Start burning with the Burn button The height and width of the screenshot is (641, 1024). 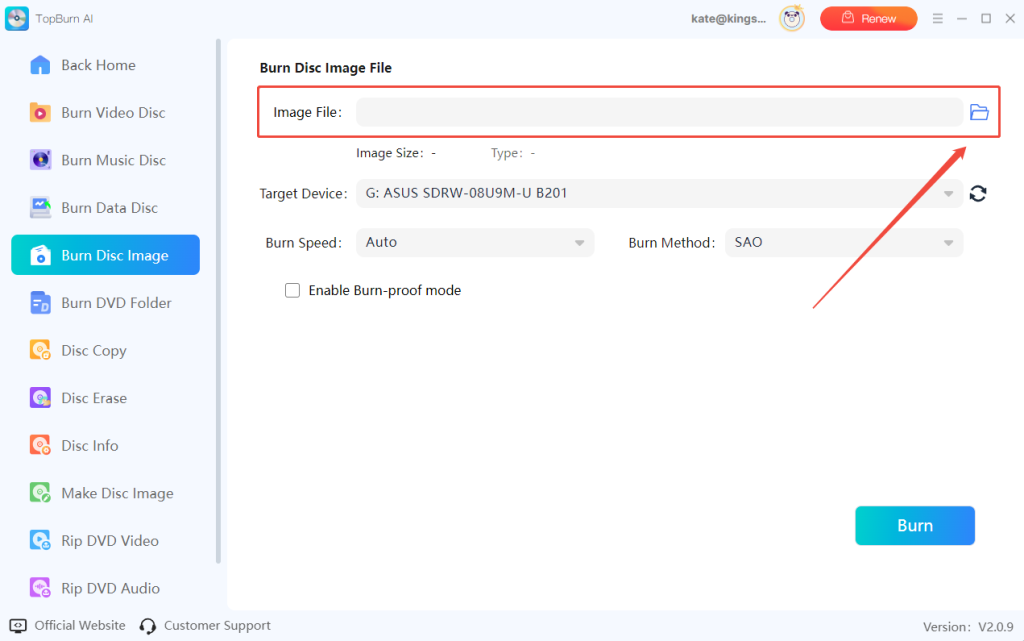click(914, 525)
